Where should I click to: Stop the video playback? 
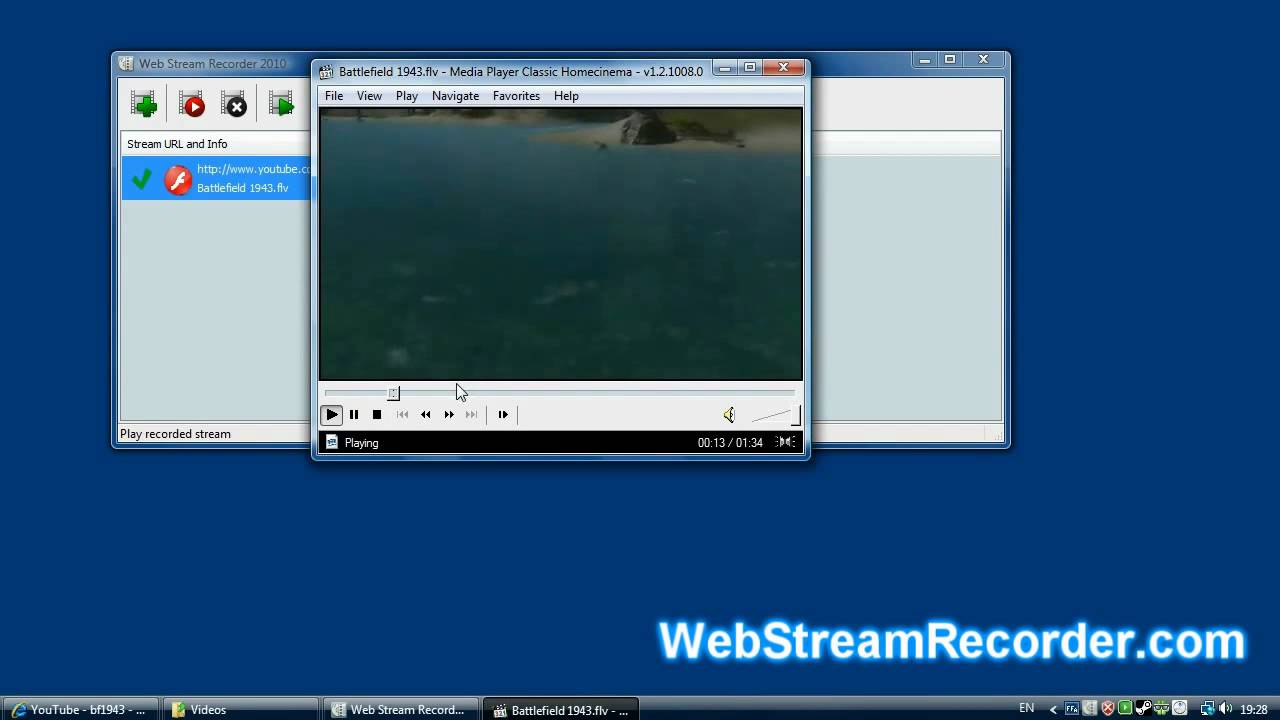[x=377, y=414]
